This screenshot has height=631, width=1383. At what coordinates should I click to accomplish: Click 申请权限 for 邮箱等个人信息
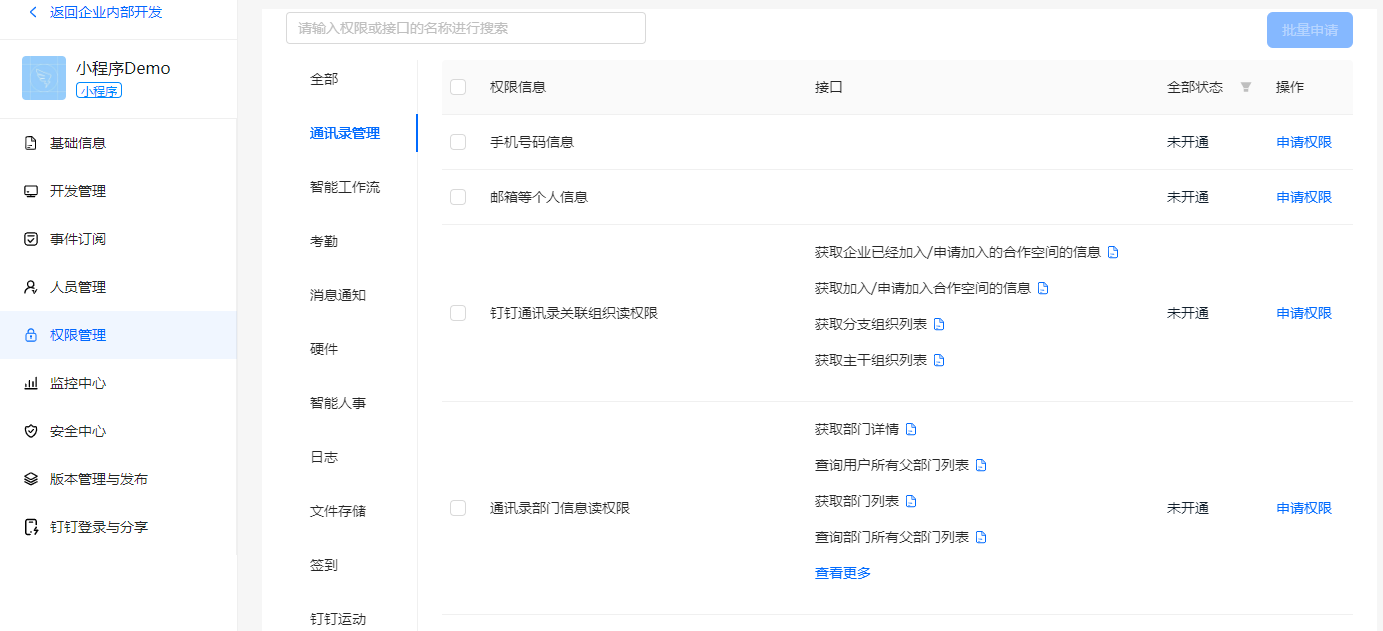1304,197
